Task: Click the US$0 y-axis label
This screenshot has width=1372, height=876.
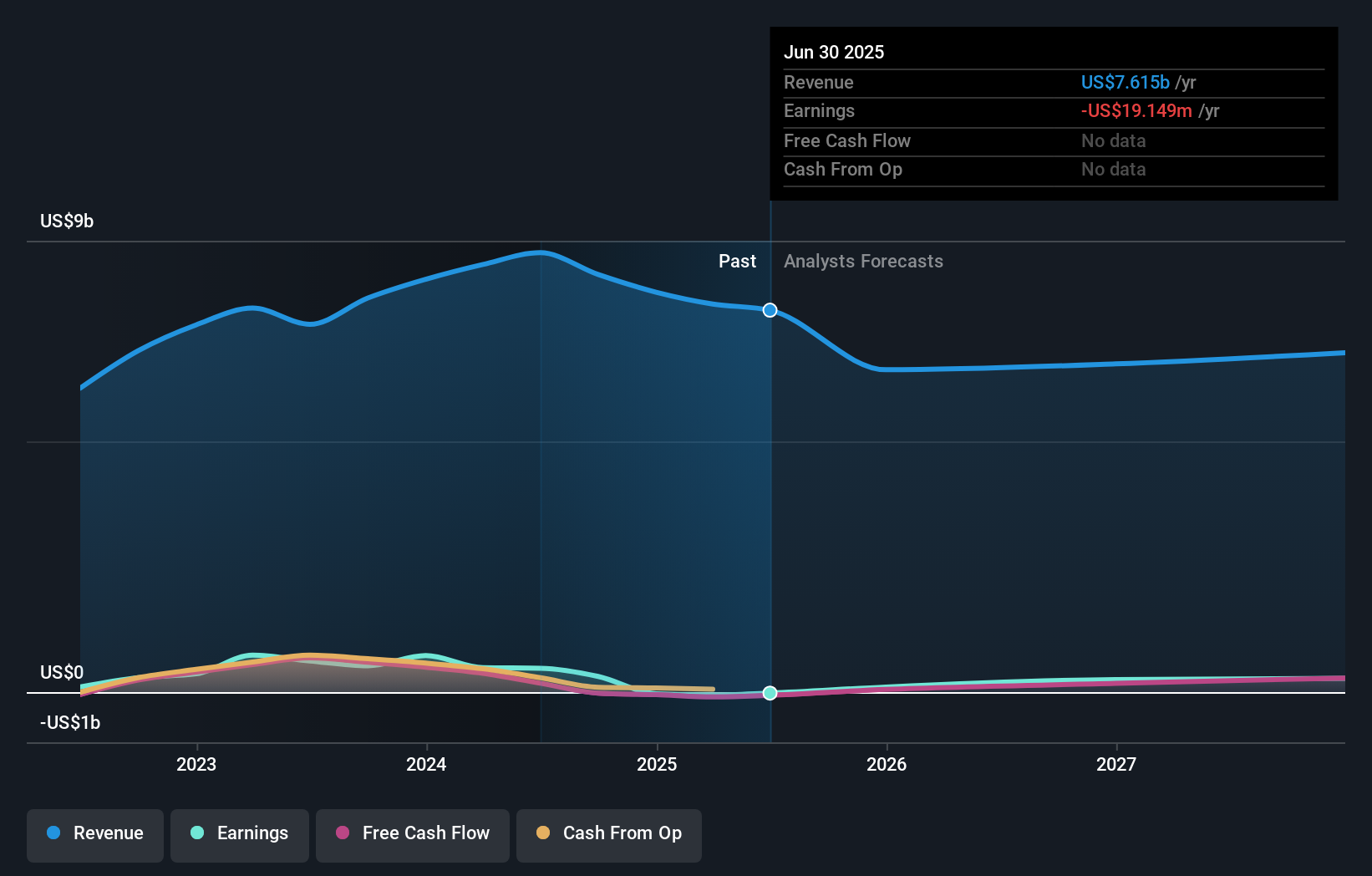Action: click(62, 672)
